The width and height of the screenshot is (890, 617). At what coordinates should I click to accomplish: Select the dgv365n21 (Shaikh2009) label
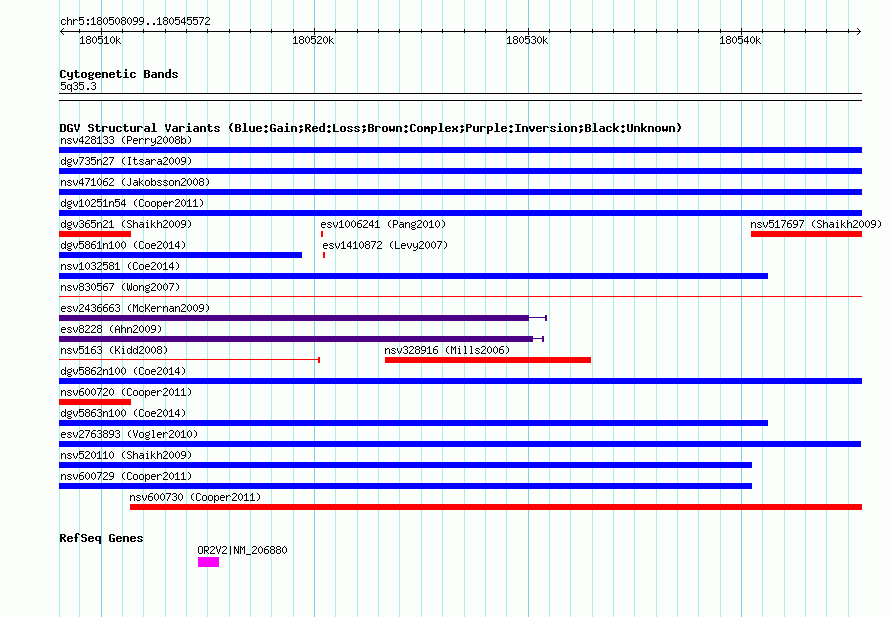[x=126, y=224]
